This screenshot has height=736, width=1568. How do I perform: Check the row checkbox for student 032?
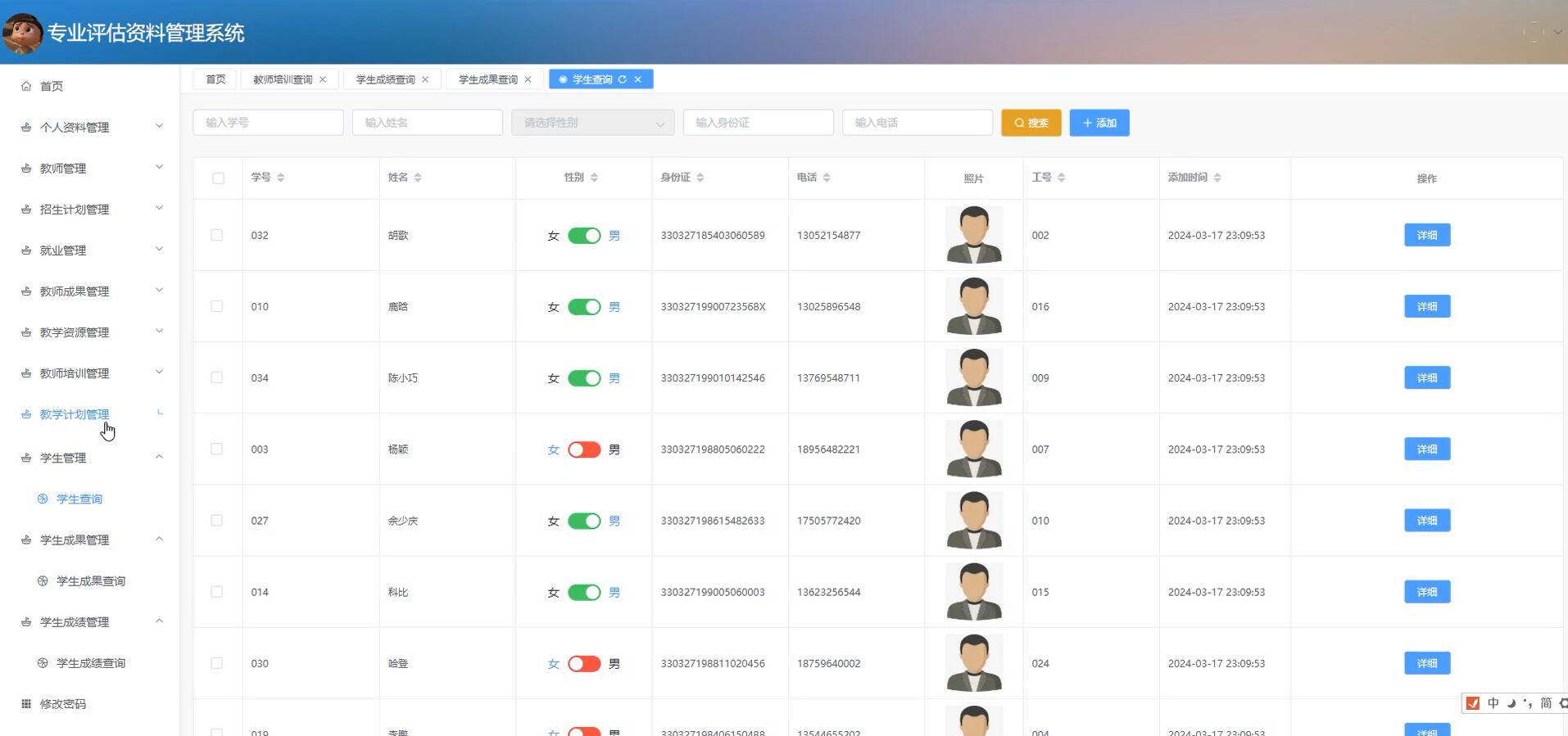click(217, 235)
